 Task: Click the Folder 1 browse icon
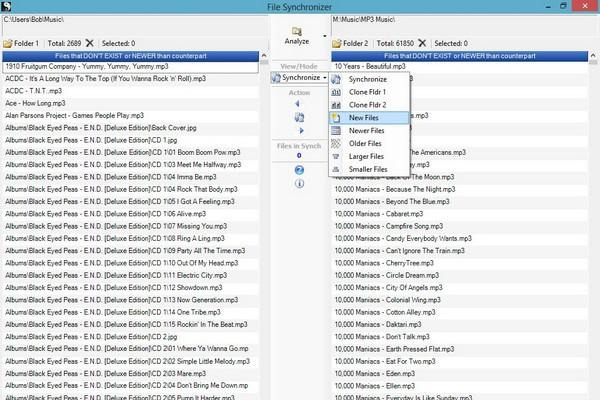tap(8, 44)
